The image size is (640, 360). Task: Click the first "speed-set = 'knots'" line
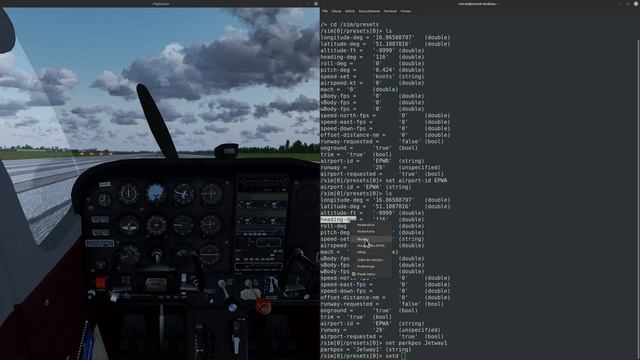point(372,77)
